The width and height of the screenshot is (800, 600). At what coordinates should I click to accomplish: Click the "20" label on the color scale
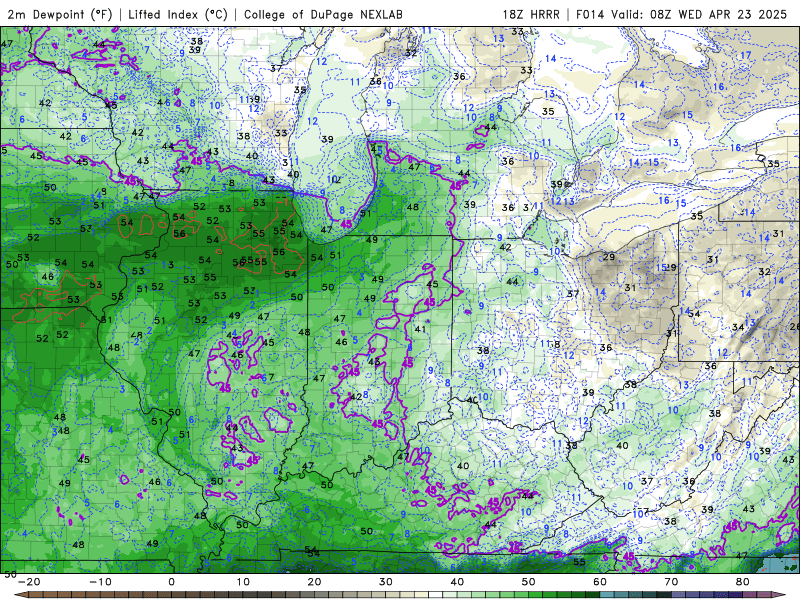pyautogui.click(x=314, y=582)
